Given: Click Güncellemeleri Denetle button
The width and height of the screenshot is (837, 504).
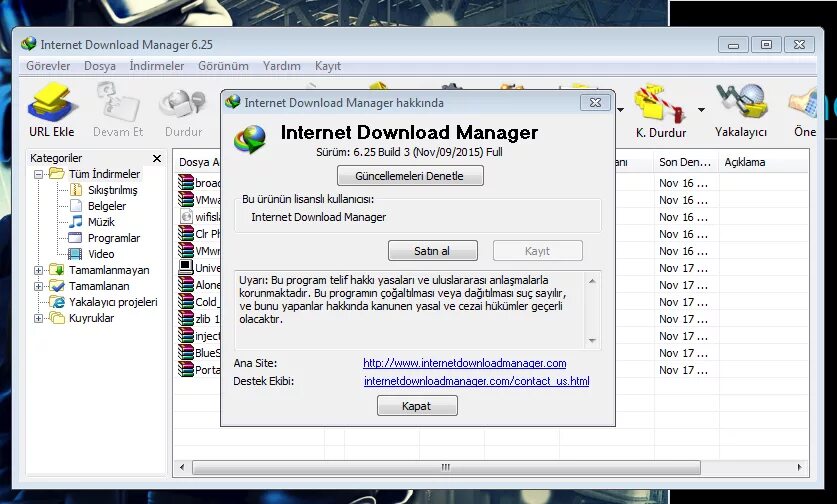Looking at the screenshot, I should (410, 176).
